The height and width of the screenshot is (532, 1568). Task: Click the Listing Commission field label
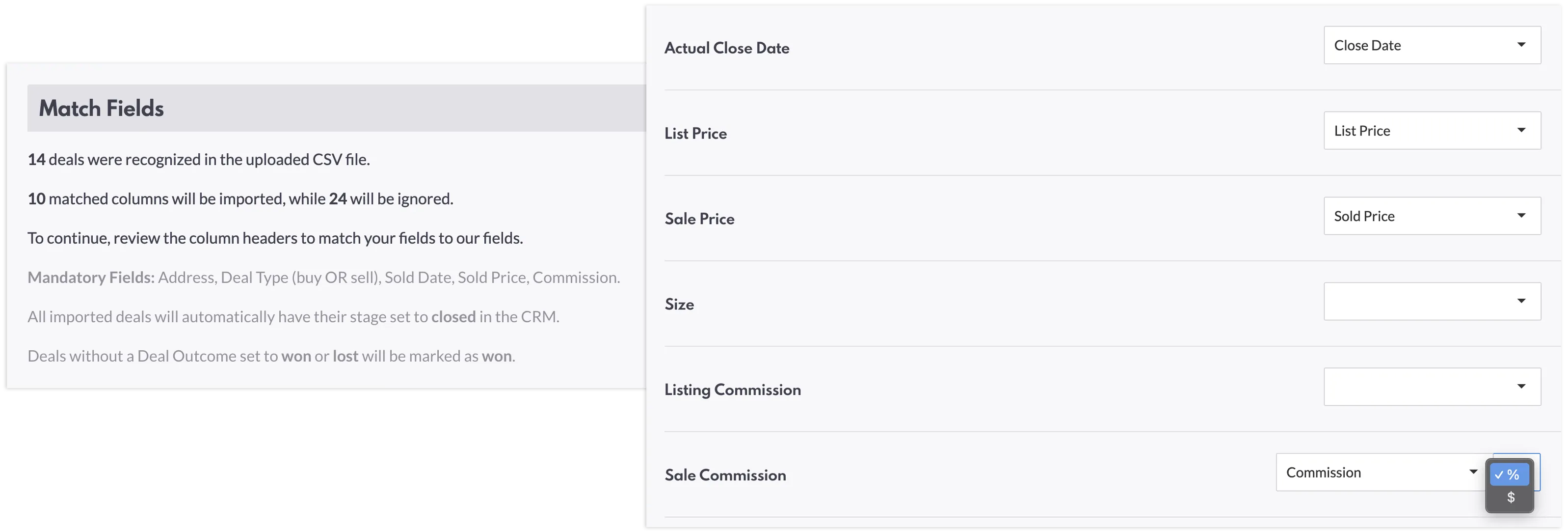pos(732,390)
